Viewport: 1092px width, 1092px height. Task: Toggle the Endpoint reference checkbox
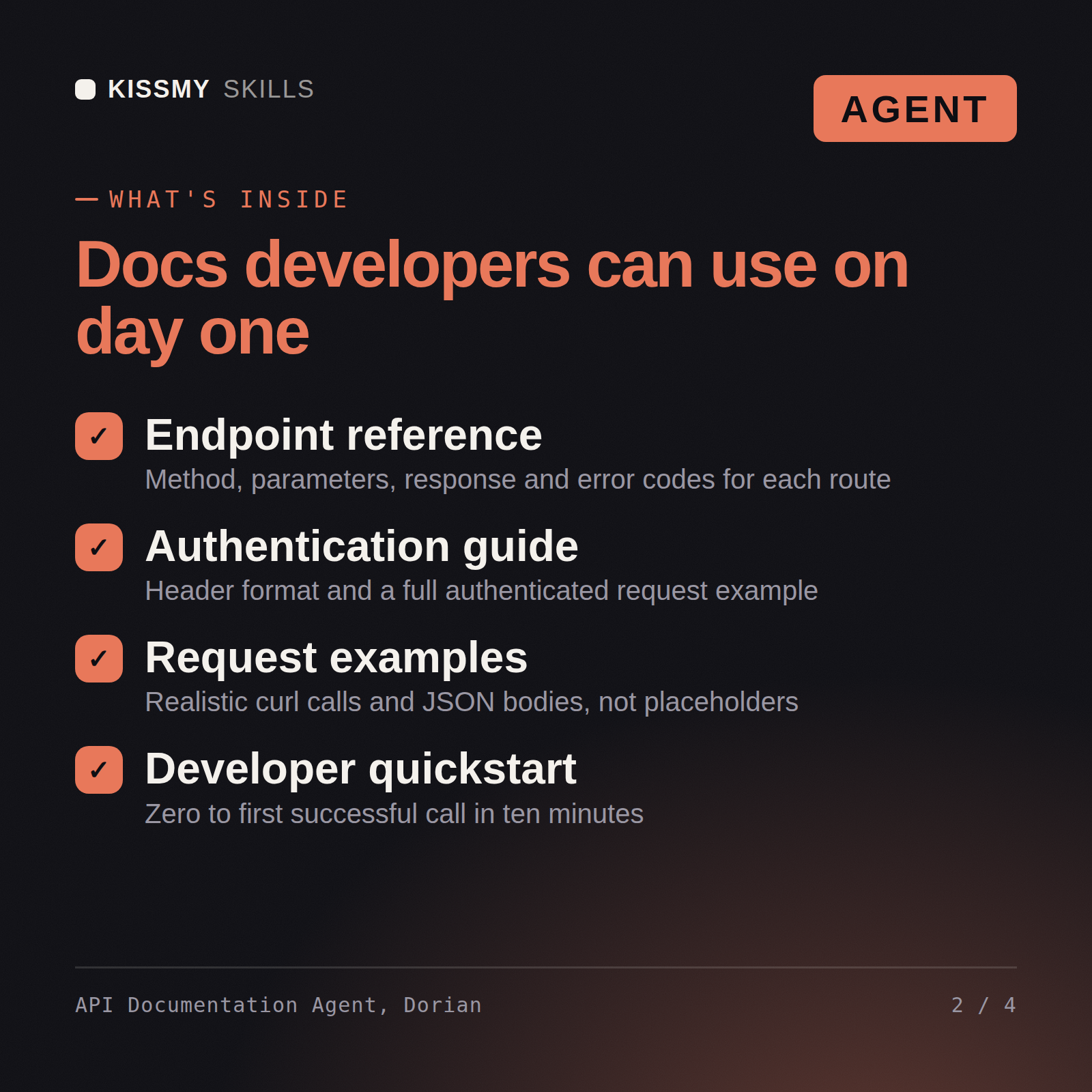[x=99, y=436]
